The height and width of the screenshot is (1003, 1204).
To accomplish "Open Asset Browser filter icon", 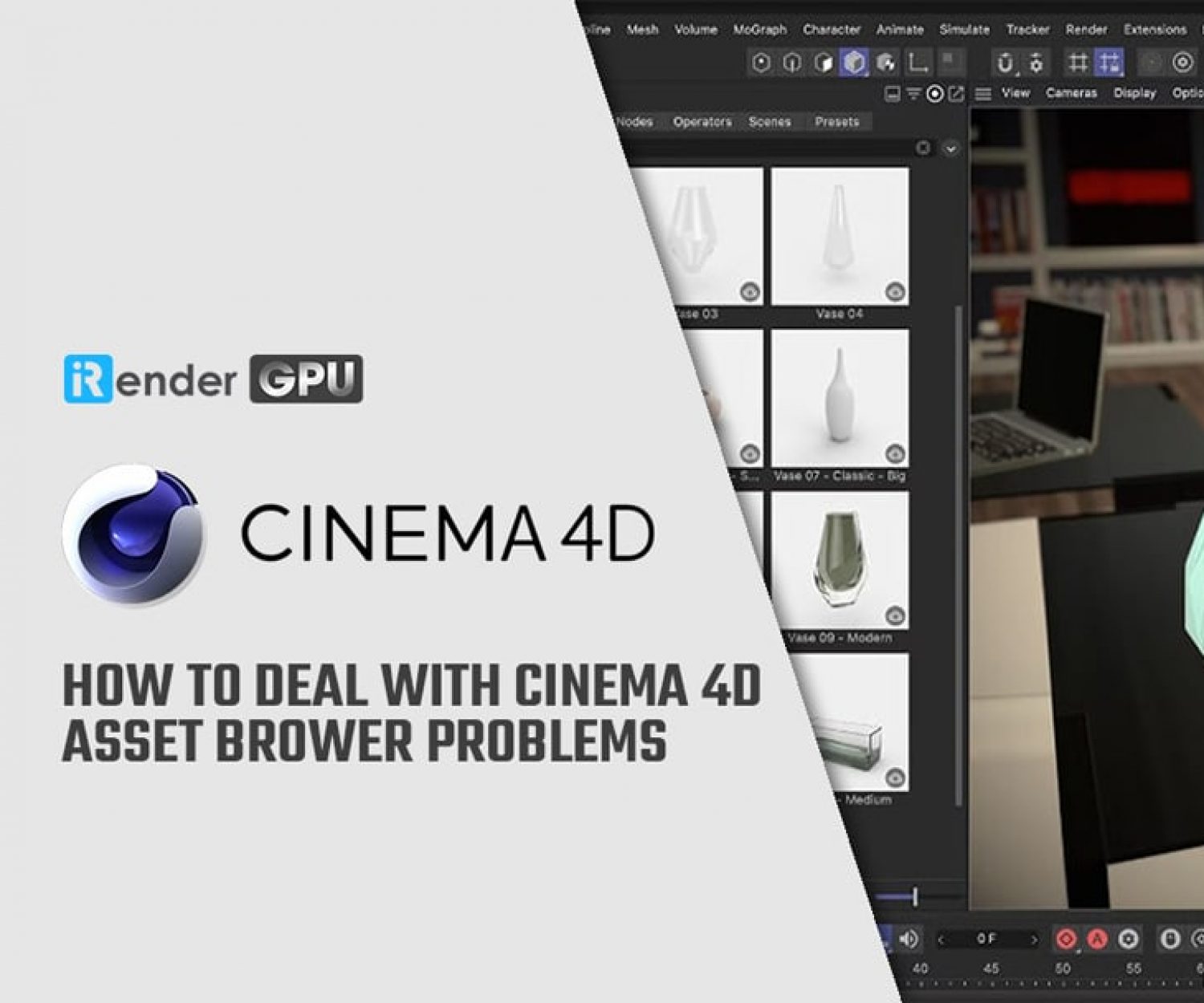I will 913,94.
